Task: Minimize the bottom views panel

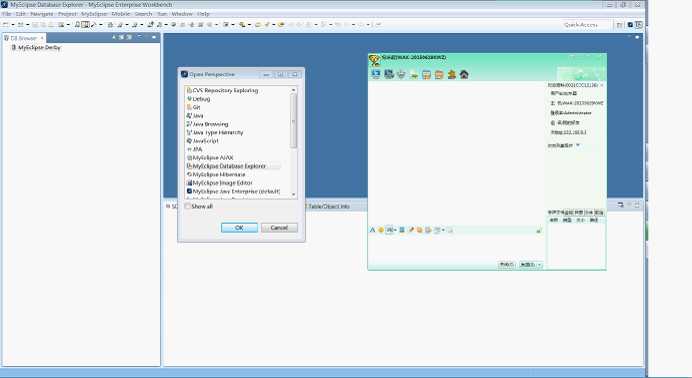Action: tap(629, 205)
